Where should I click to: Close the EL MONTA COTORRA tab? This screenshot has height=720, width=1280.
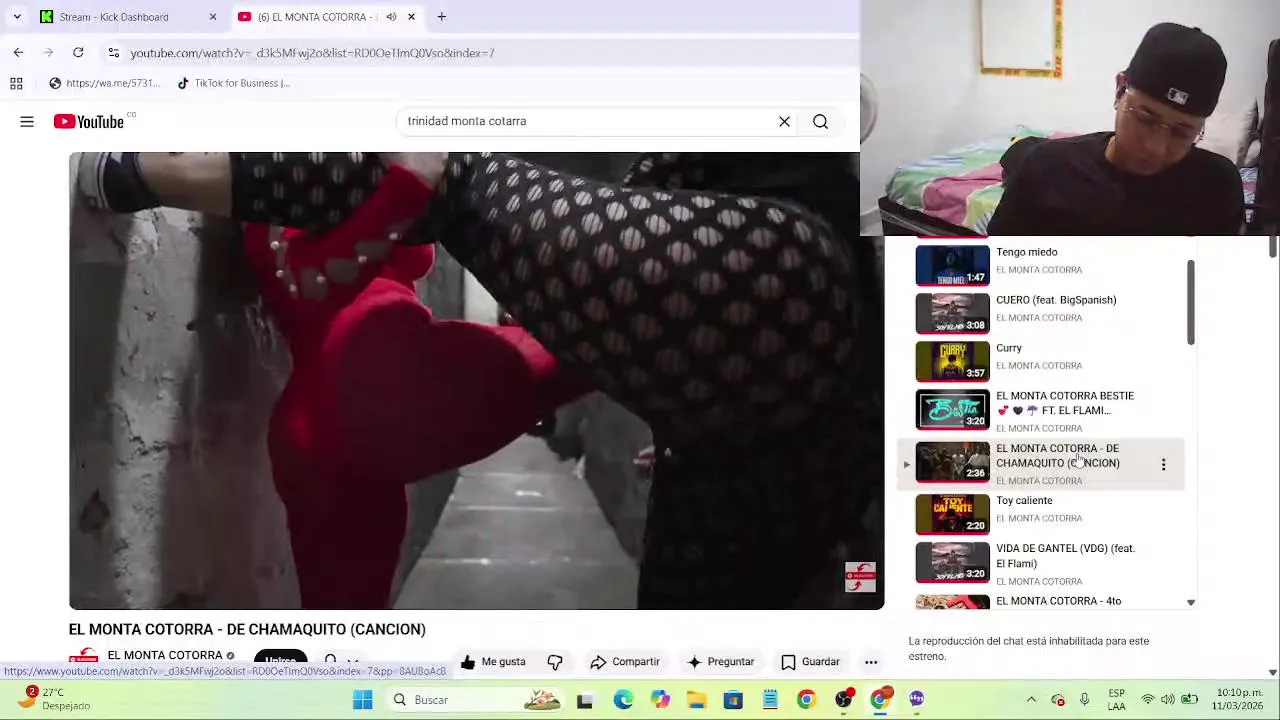411,16
